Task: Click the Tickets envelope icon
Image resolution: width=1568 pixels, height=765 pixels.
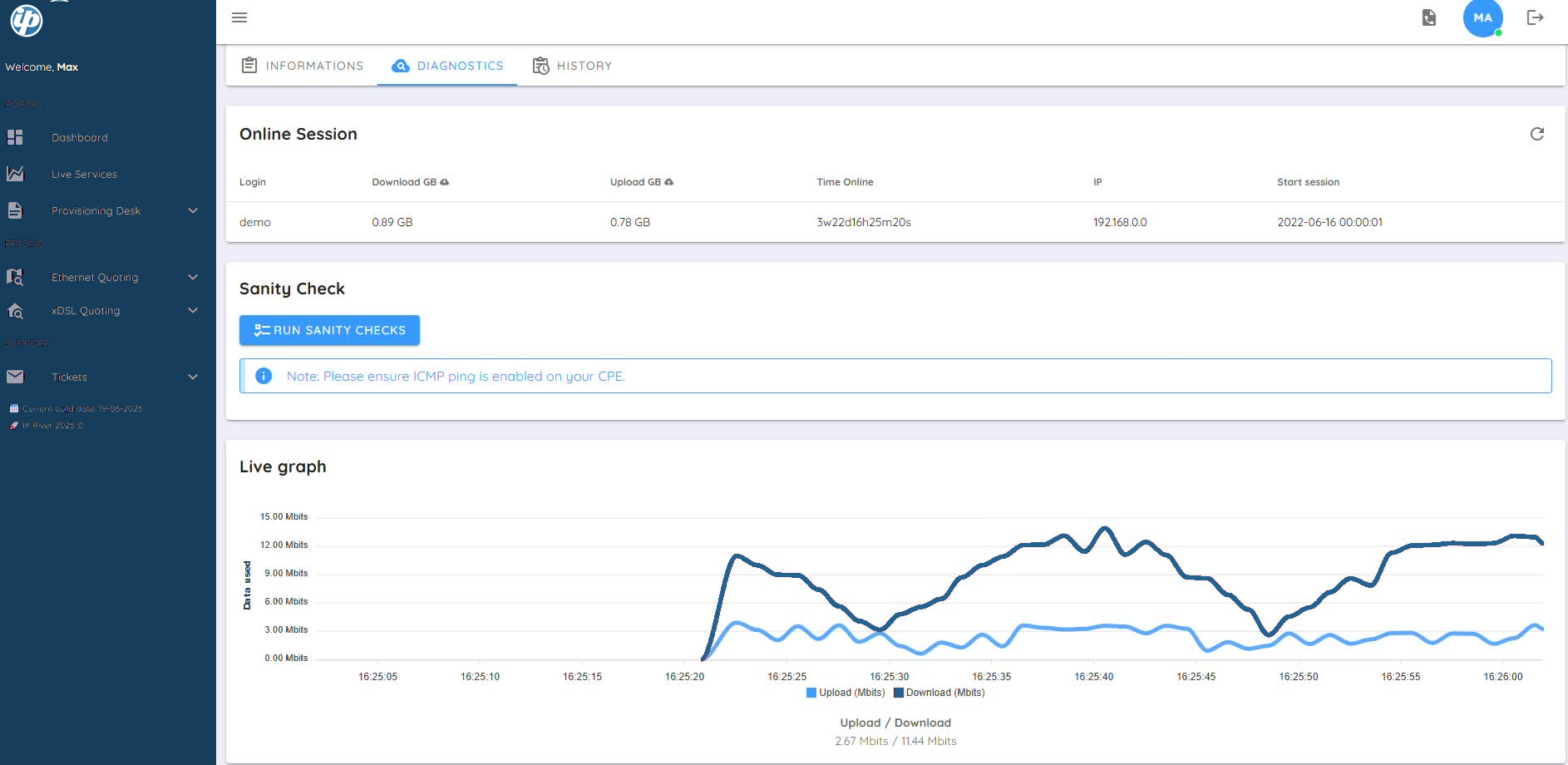Action: tap(15, 377)
